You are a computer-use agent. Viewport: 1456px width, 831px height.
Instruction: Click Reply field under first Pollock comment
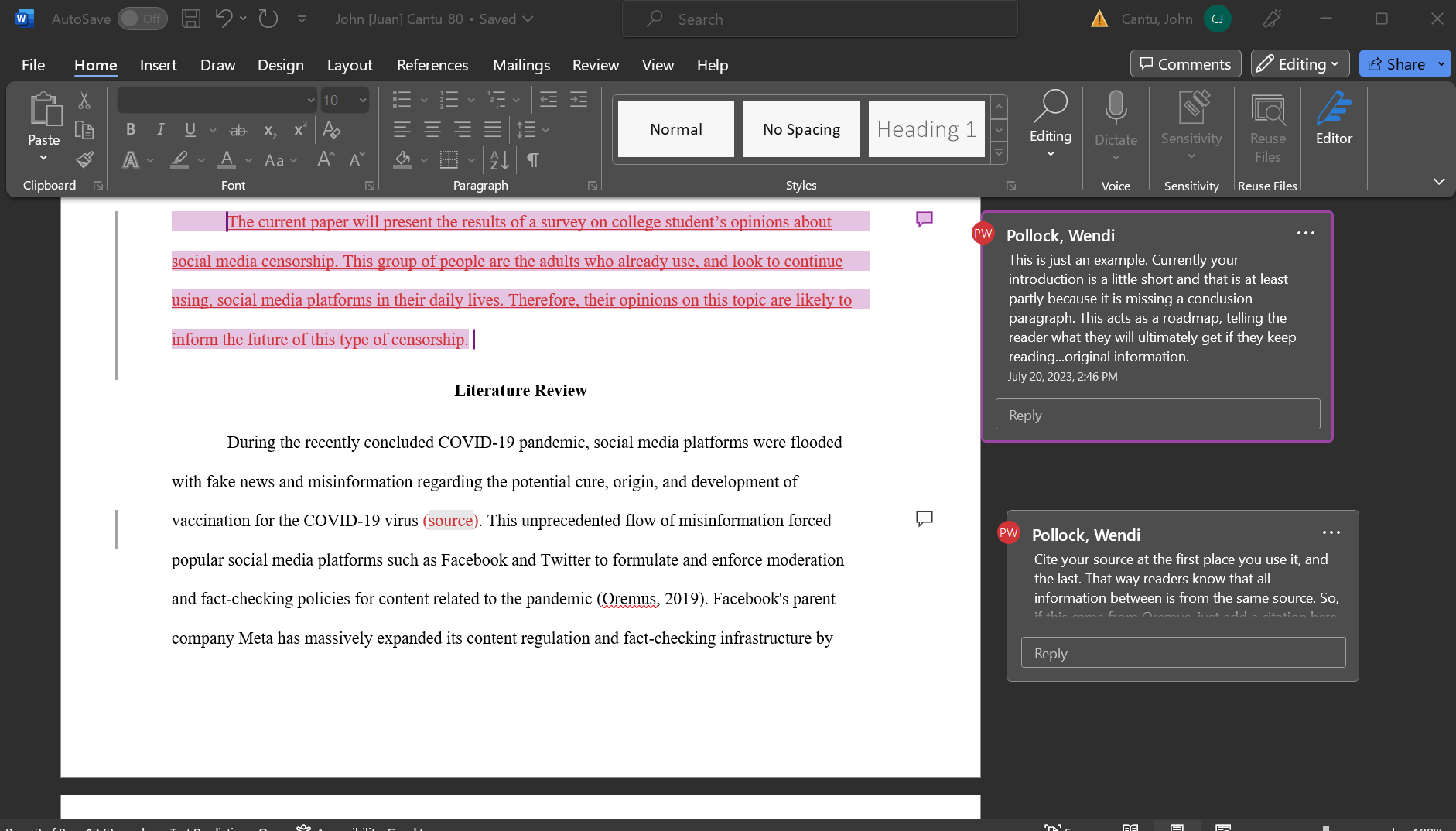(x=1157, y=415)
